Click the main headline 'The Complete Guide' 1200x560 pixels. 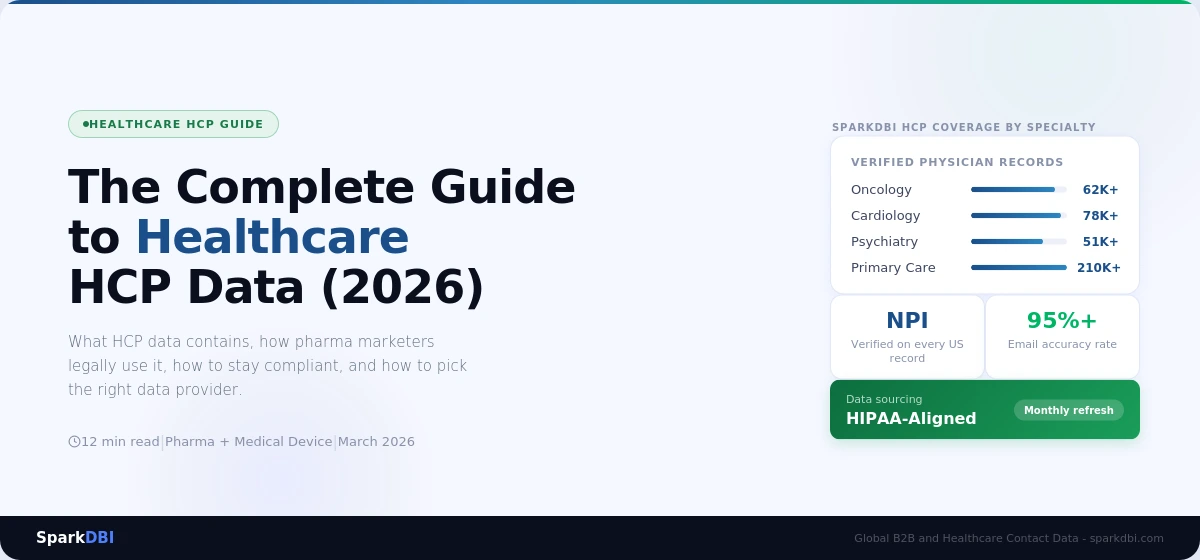pos(322,187)
